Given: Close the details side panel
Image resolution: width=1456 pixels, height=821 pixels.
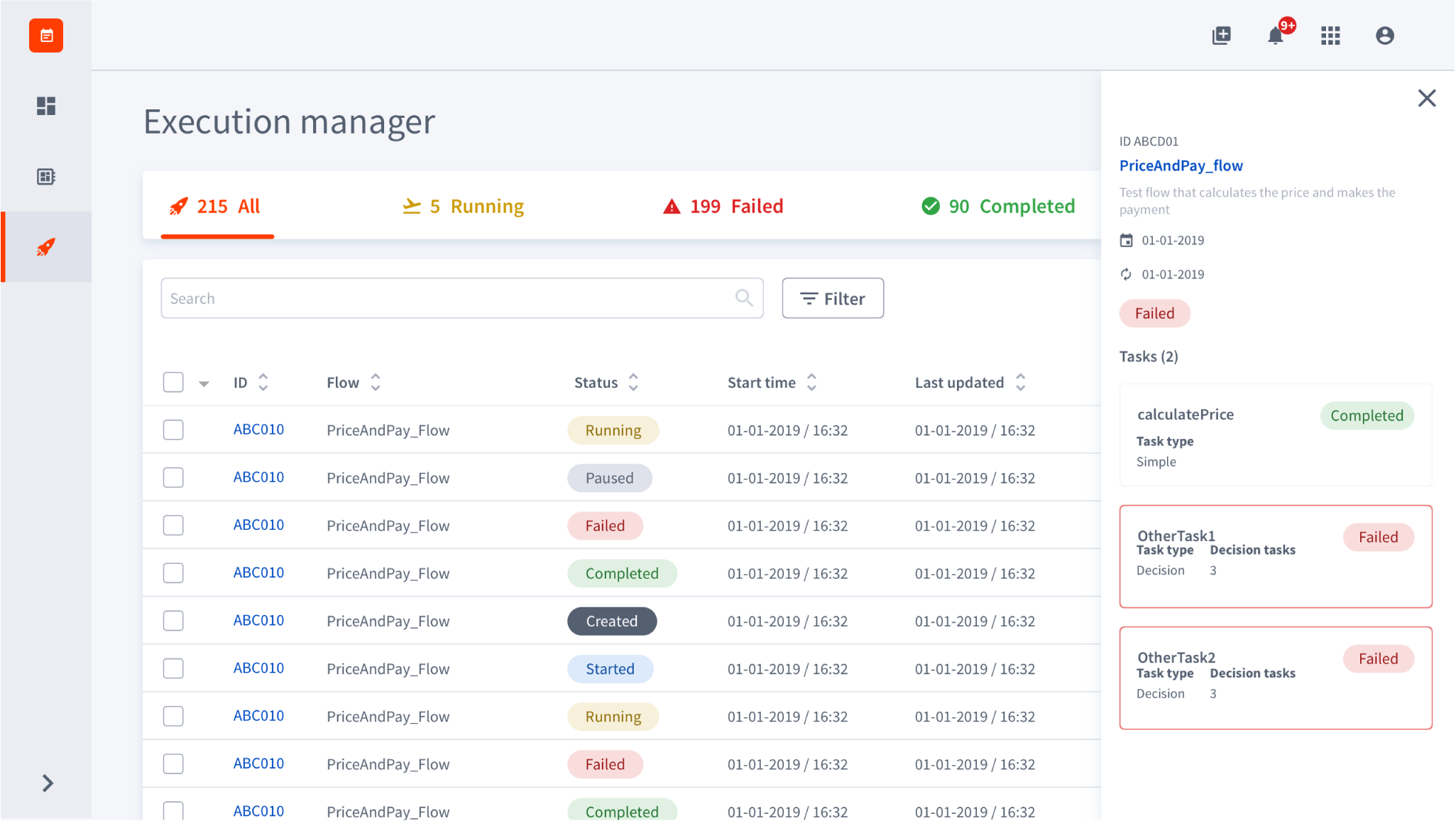Looking at the screenshot, I should click(1427, 98).
